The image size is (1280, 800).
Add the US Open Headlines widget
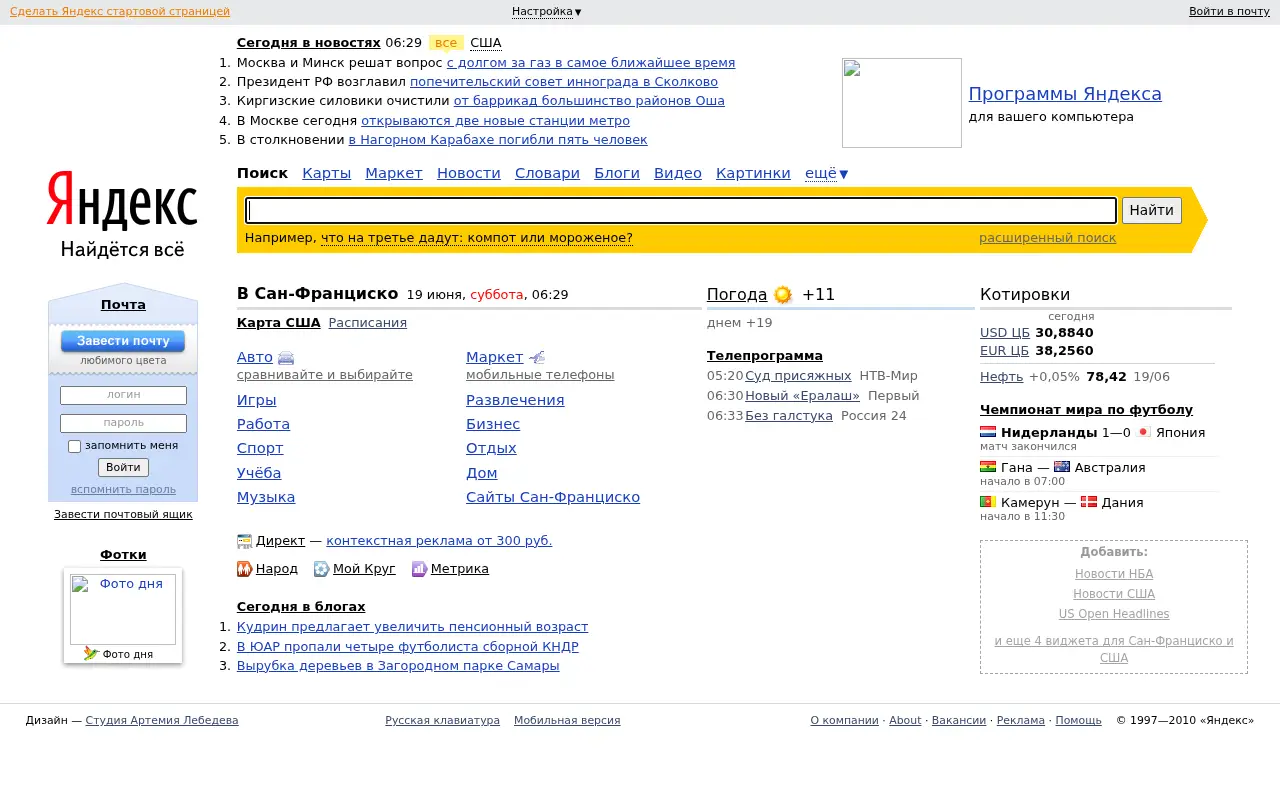point(1114,614)
